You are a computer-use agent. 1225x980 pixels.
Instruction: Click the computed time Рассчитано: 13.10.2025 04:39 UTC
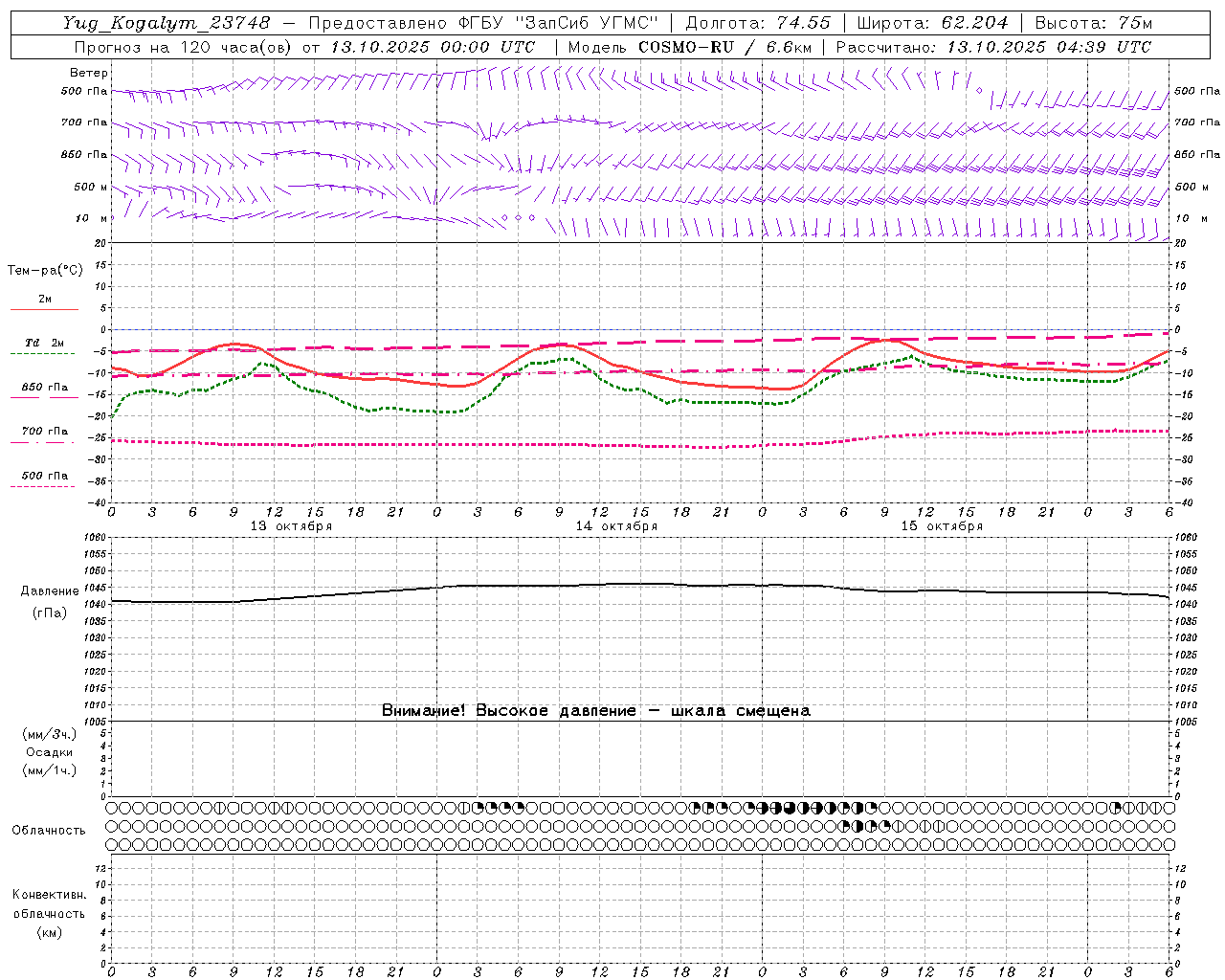pos(993,47)
